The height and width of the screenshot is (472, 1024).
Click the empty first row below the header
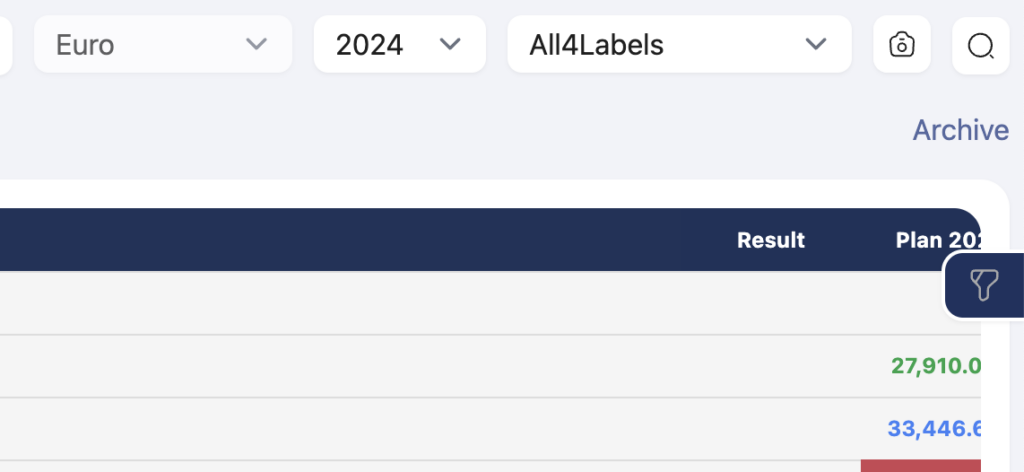pos(490,303)
